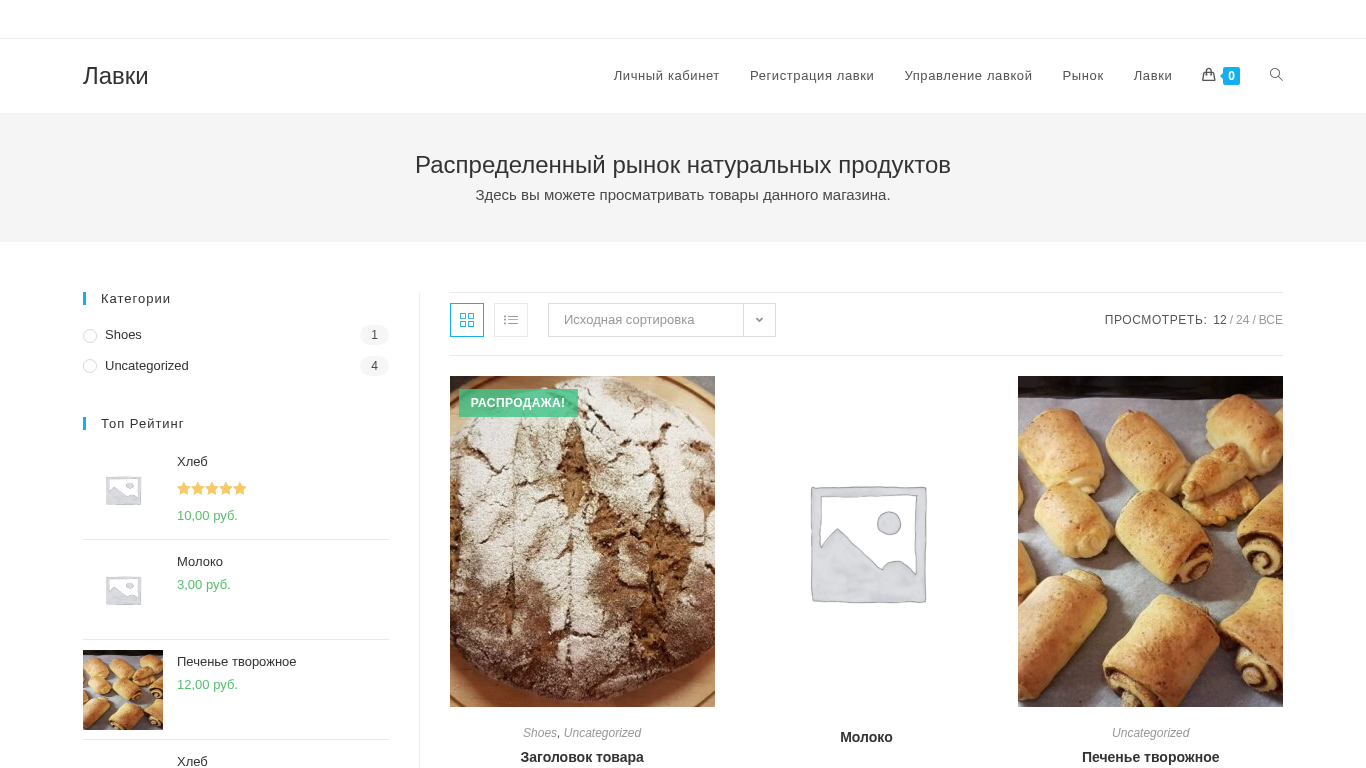Open Заголовок товара product title
Screen dimensions: 1366x768
pyautogui.click(x=582, y=757)
